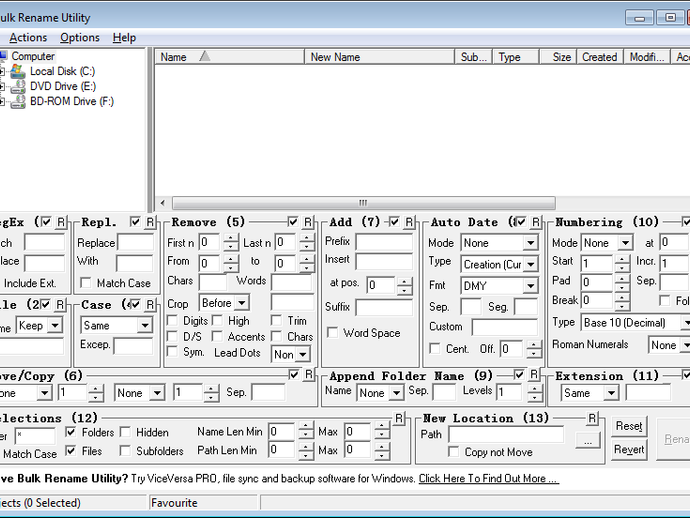
Task: Click the Replace input field
Action: (x=135, y=242)
